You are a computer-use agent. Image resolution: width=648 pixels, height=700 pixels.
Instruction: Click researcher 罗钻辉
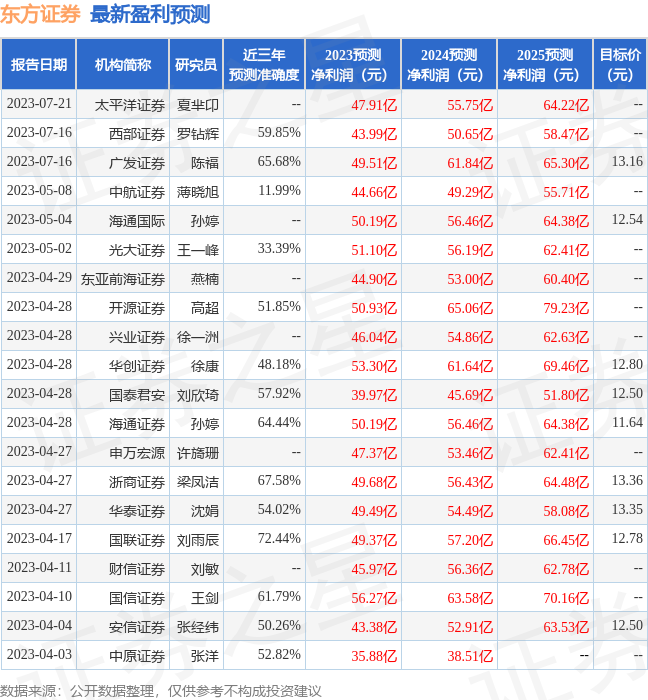198,134
